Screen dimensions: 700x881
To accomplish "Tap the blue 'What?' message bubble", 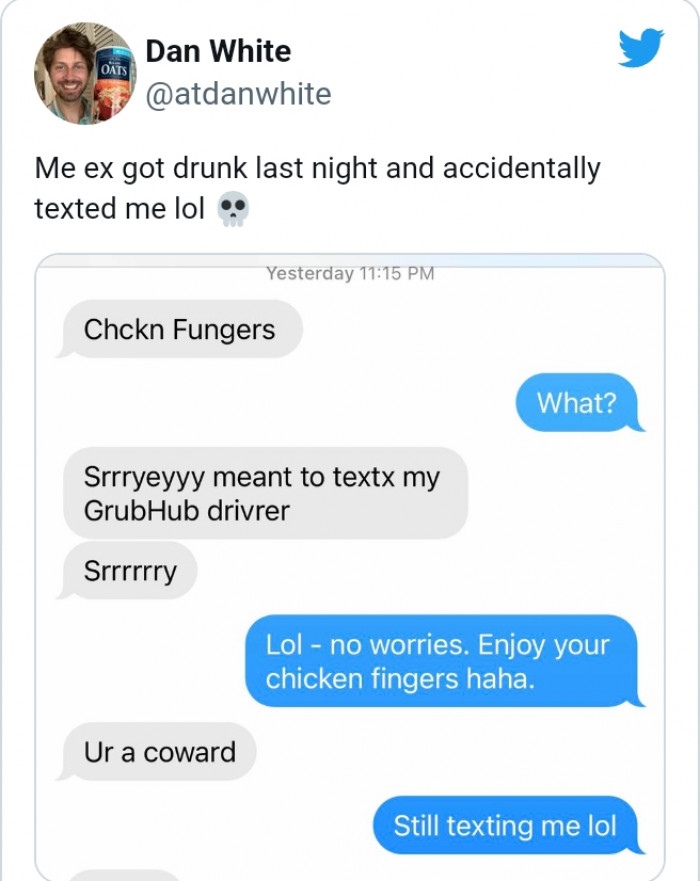I will pos(580,403).
